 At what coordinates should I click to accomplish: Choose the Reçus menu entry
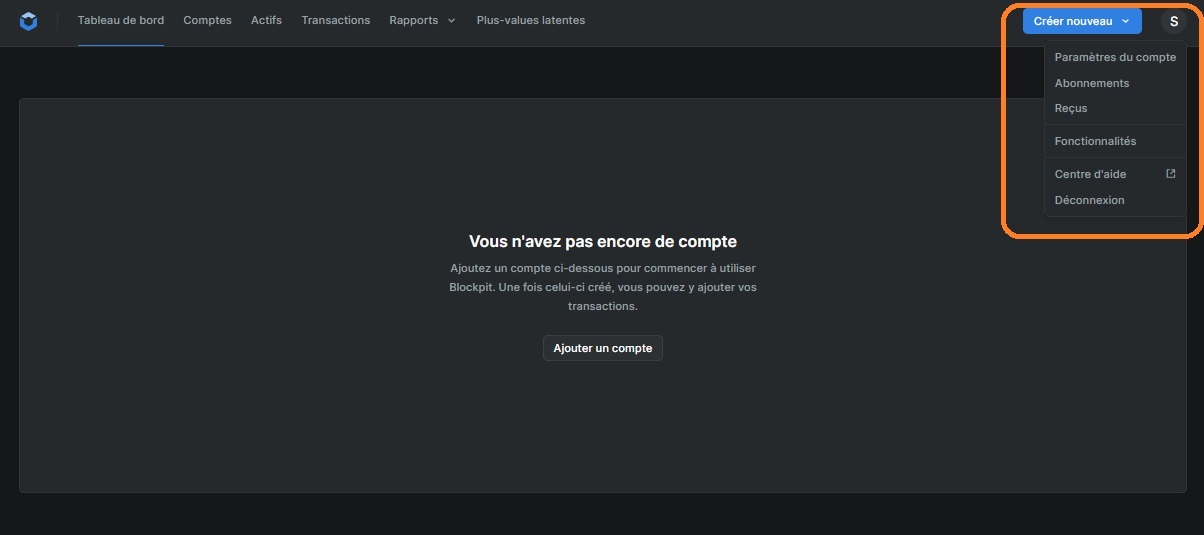pos(1071,108)
